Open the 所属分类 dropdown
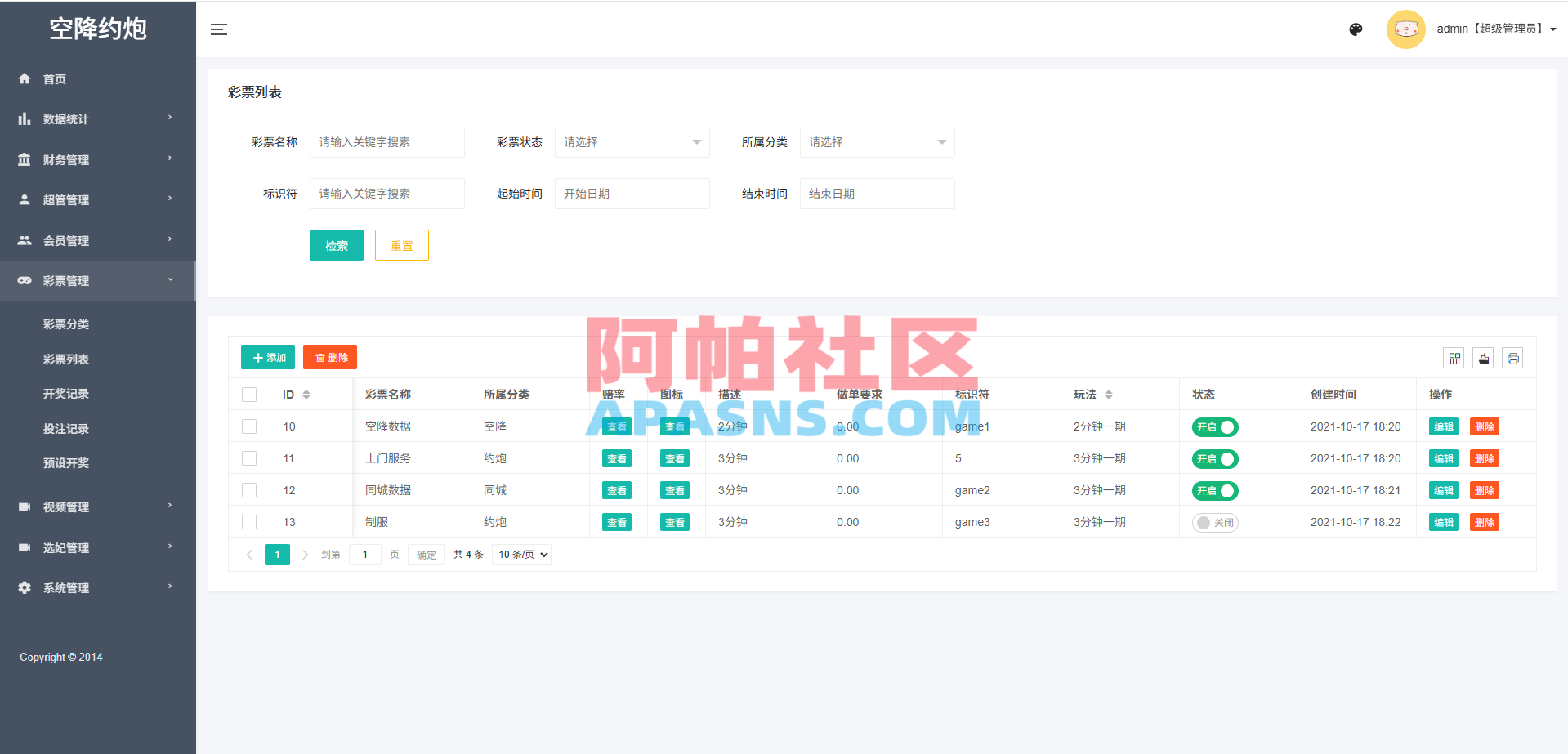Screen dimensions: 1568x754 coord(877,141)
